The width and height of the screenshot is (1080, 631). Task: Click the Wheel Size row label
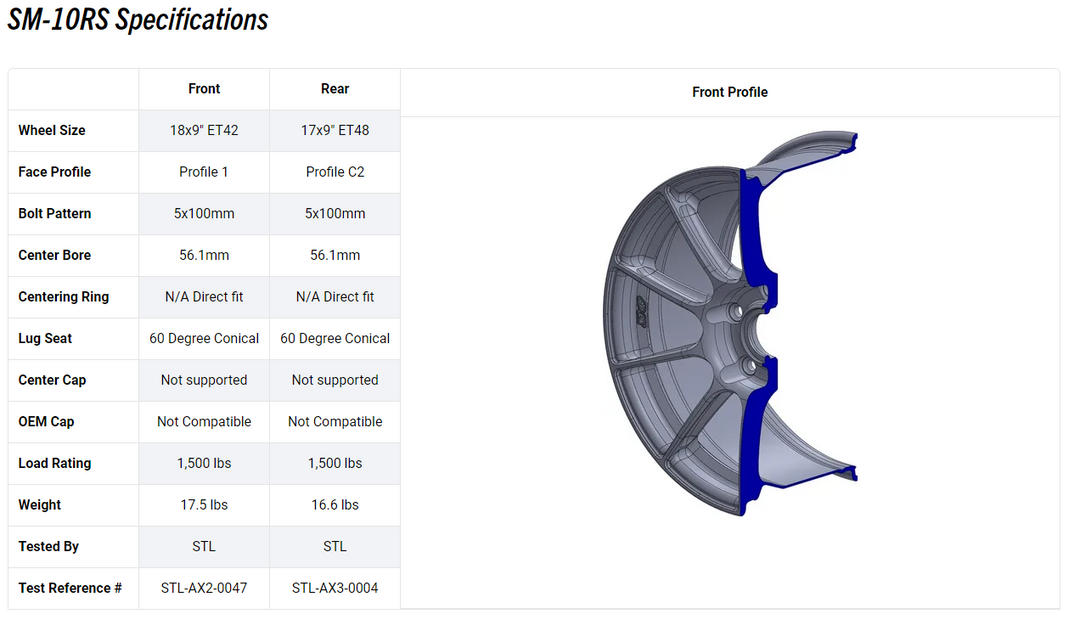(52, 130)
